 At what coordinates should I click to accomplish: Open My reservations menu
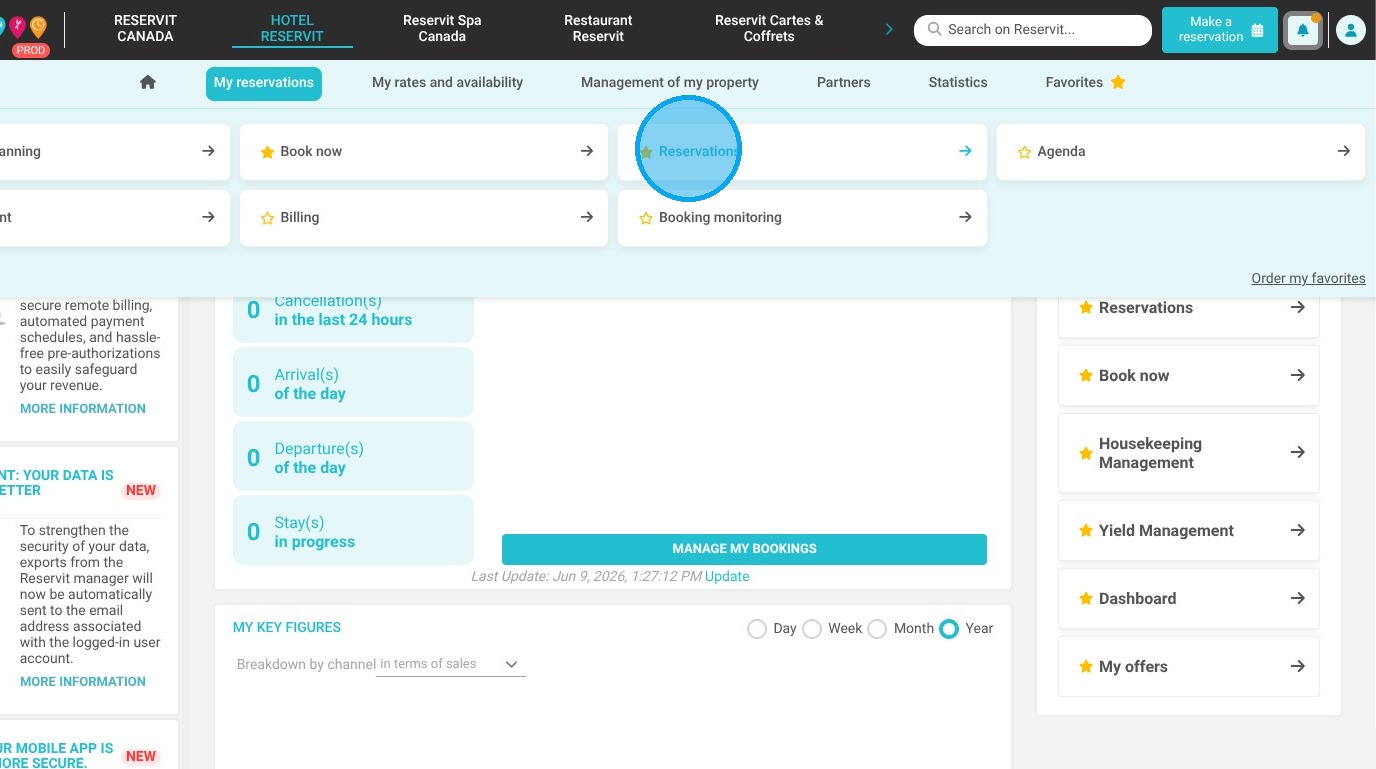point(264,83)
